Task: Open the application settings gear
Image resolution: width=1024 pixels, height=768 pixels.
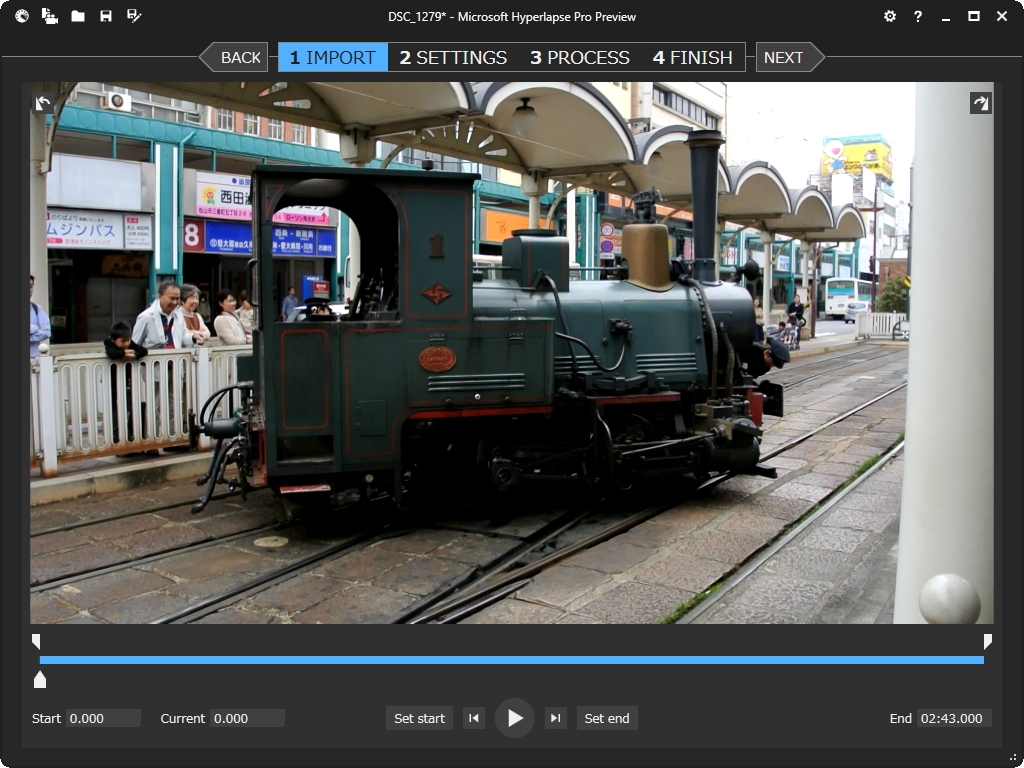Action: (889, 16)
